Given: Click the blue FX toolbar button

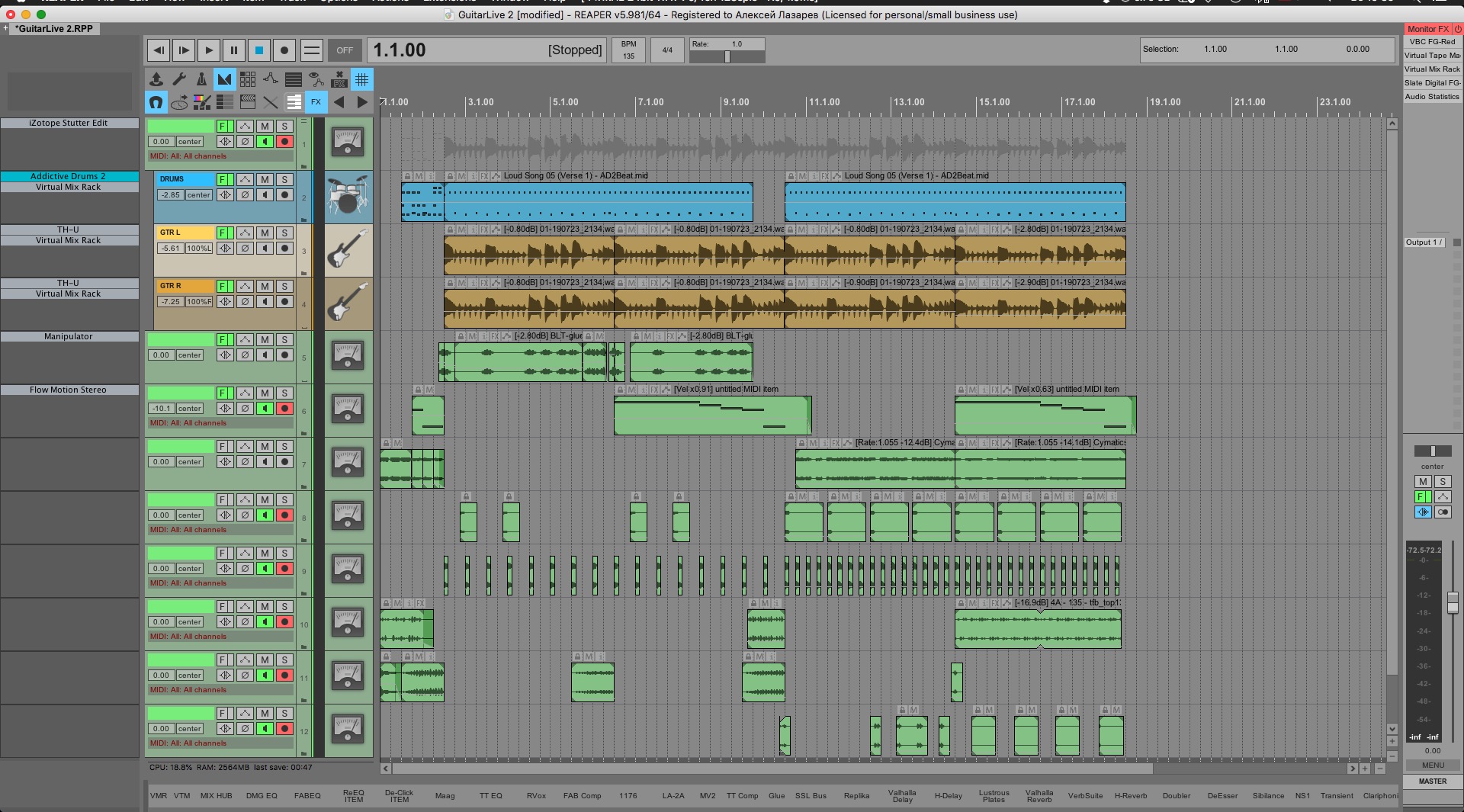Looking at the screenshot, I should click(316, 102).
